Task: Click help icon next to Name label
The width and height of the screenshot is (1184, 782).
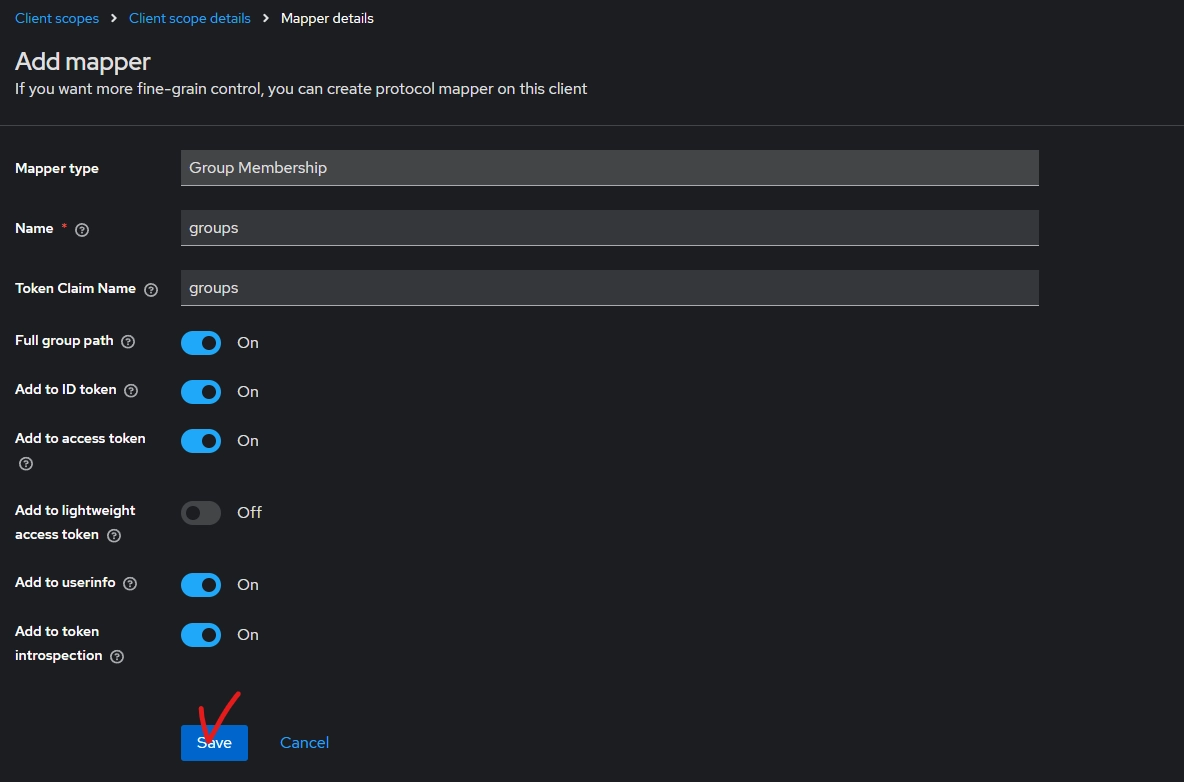Action: (82, 230)
